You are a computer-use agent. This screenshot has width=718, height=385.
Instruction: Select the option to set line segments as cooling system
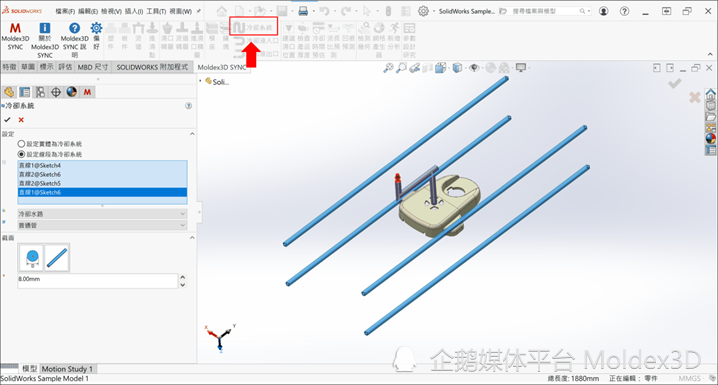pos(49,154)
